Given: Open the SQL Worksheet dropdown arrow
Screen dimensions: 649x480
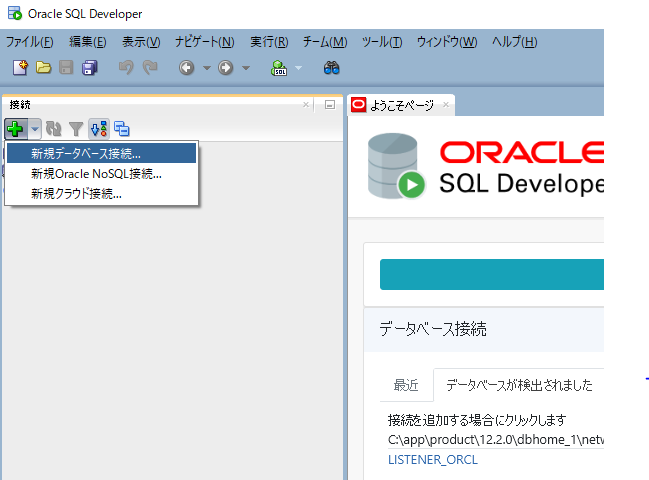Looking at the screenshot, I should click(x=298, y=68).
